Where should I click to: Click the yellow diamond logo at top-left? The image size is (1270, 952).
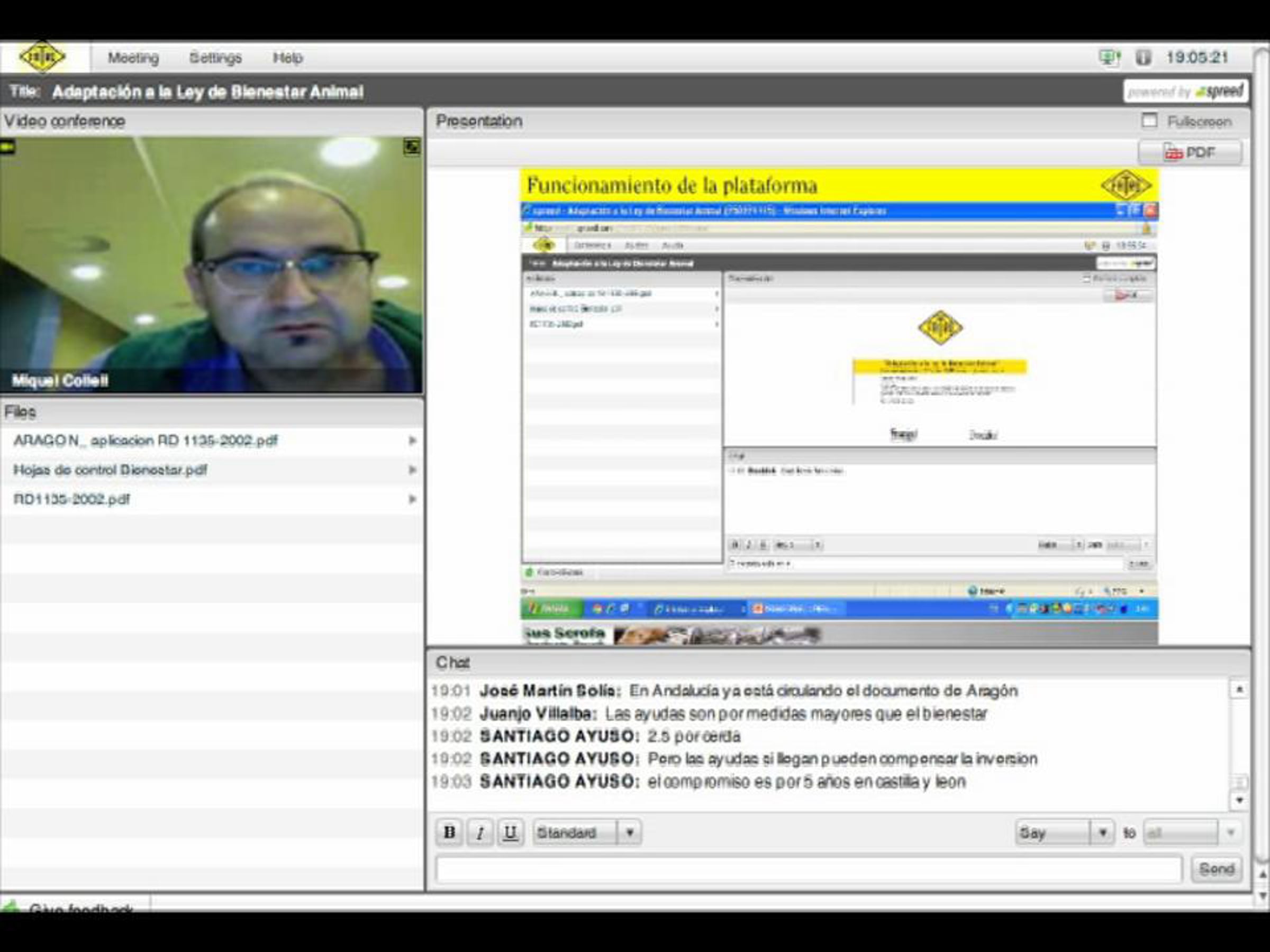click(42, 57)
